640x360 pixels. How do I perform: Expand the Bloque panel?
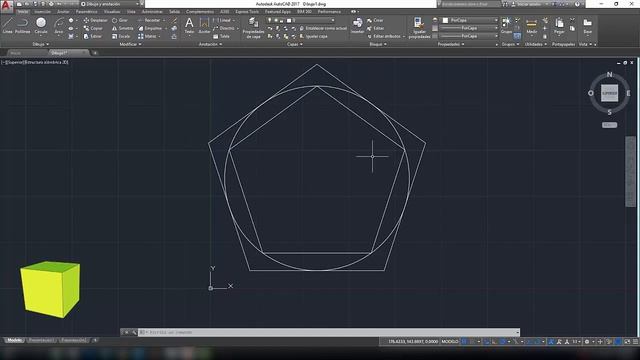coord(378,44)
